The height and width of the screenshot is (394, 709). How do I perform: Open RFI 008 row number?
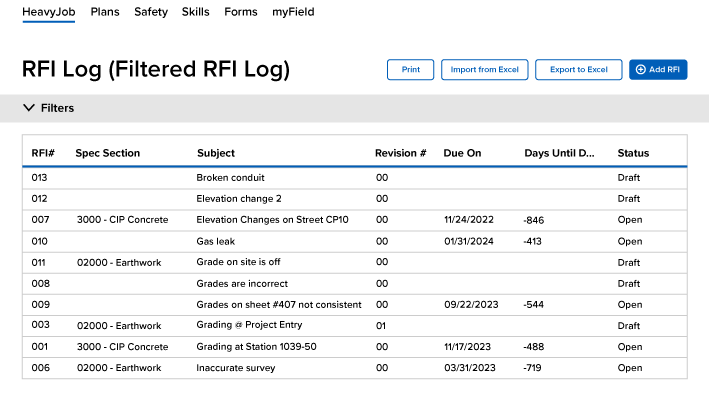coord(41,284)
